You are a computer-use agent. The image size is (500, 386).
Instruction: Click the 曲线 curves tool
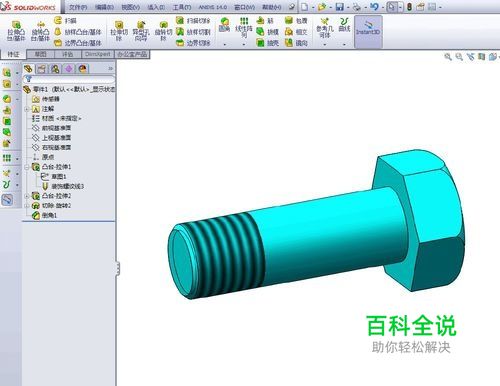click(x=344, y=25)
